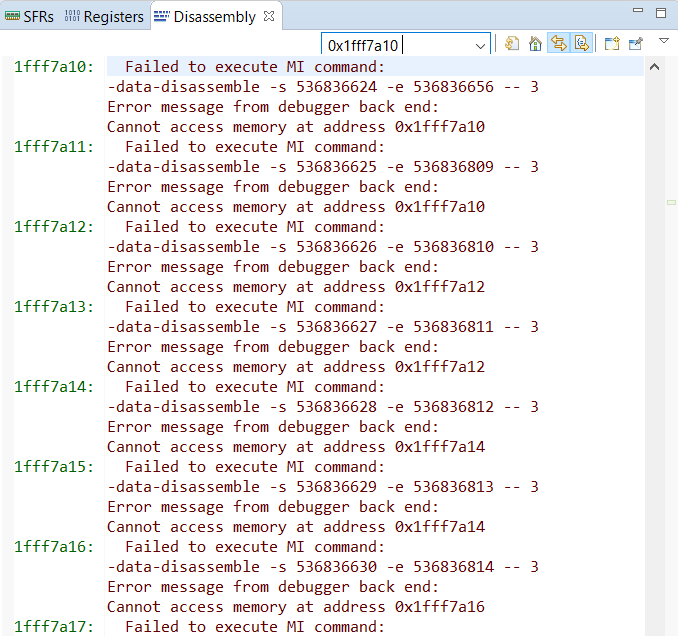Screen dimensions: 678x636
Task: Click line '-data-disassemble -s 536836626 -e 536836810'
Action: click(x=323, y=246)
